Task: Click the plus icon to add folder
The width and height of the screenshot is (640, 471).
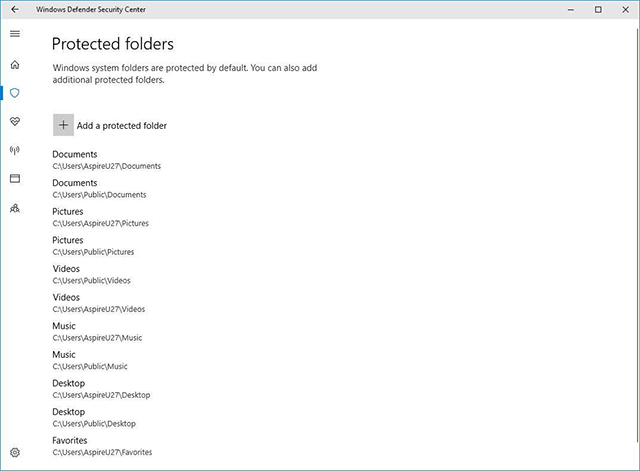Action: tap(63, 125)
